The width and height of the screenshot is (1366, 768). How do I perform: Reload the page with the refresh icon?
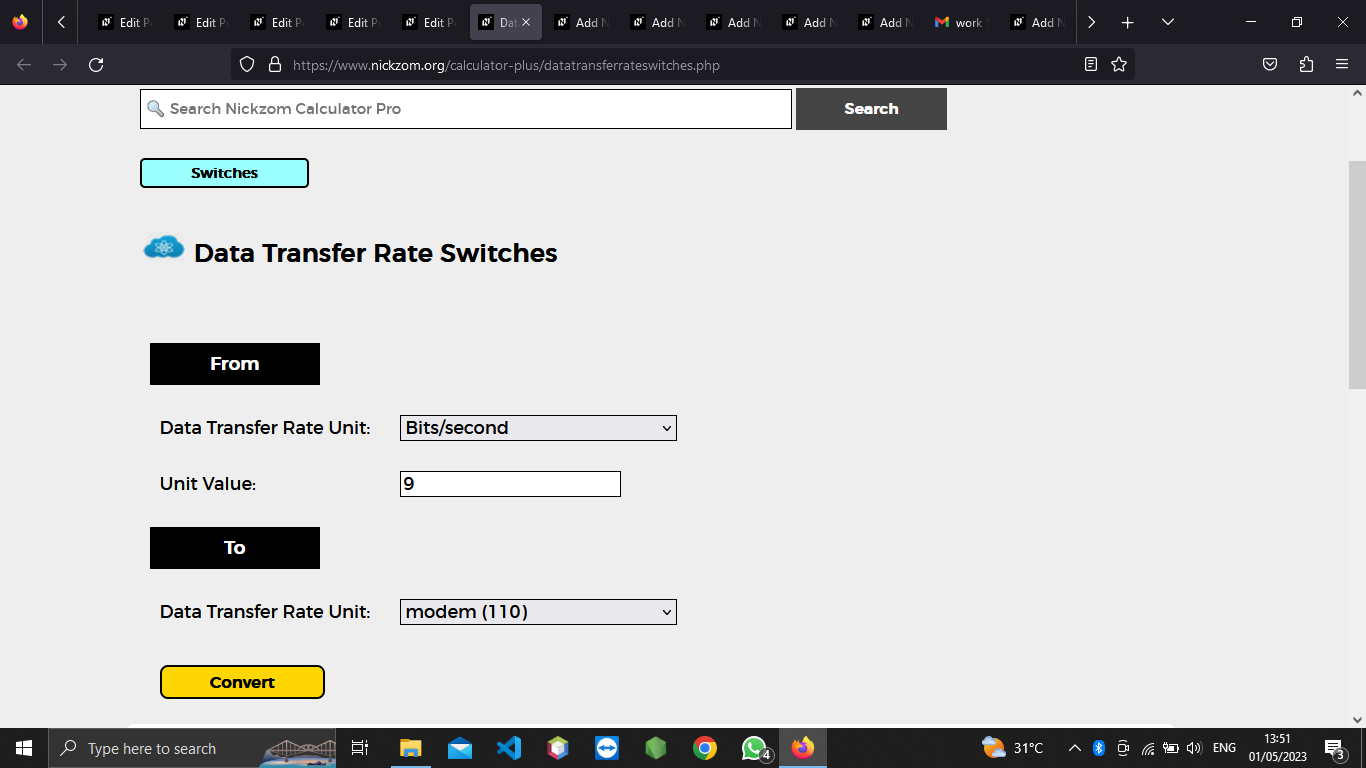[x=96, y=65]
